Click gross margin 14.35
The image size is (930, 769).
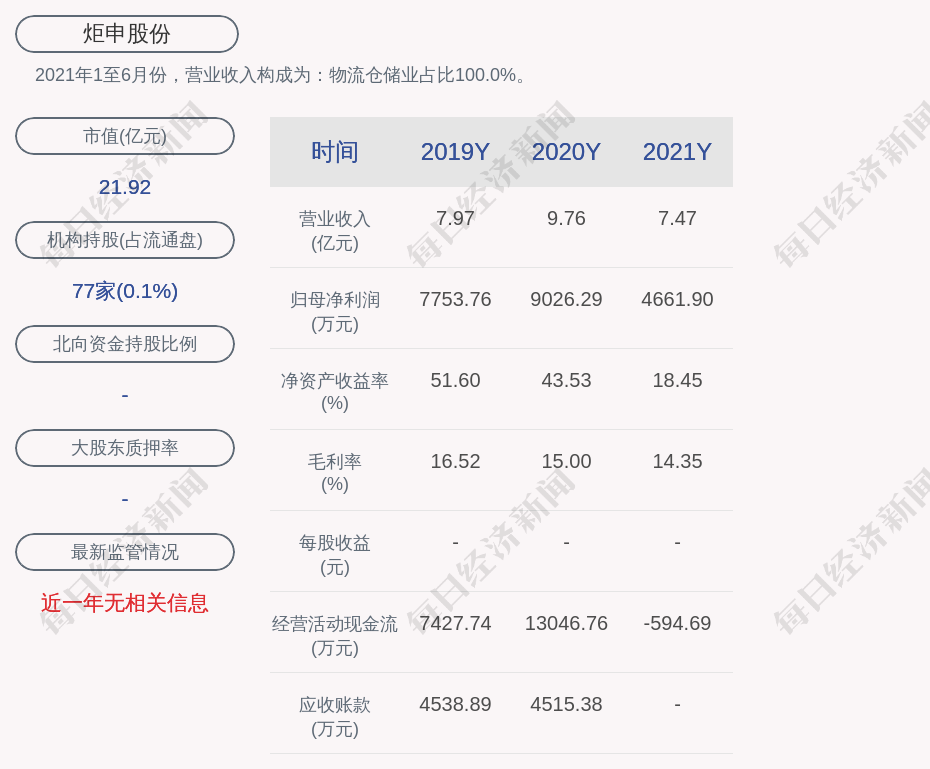[x=677, y=461]
